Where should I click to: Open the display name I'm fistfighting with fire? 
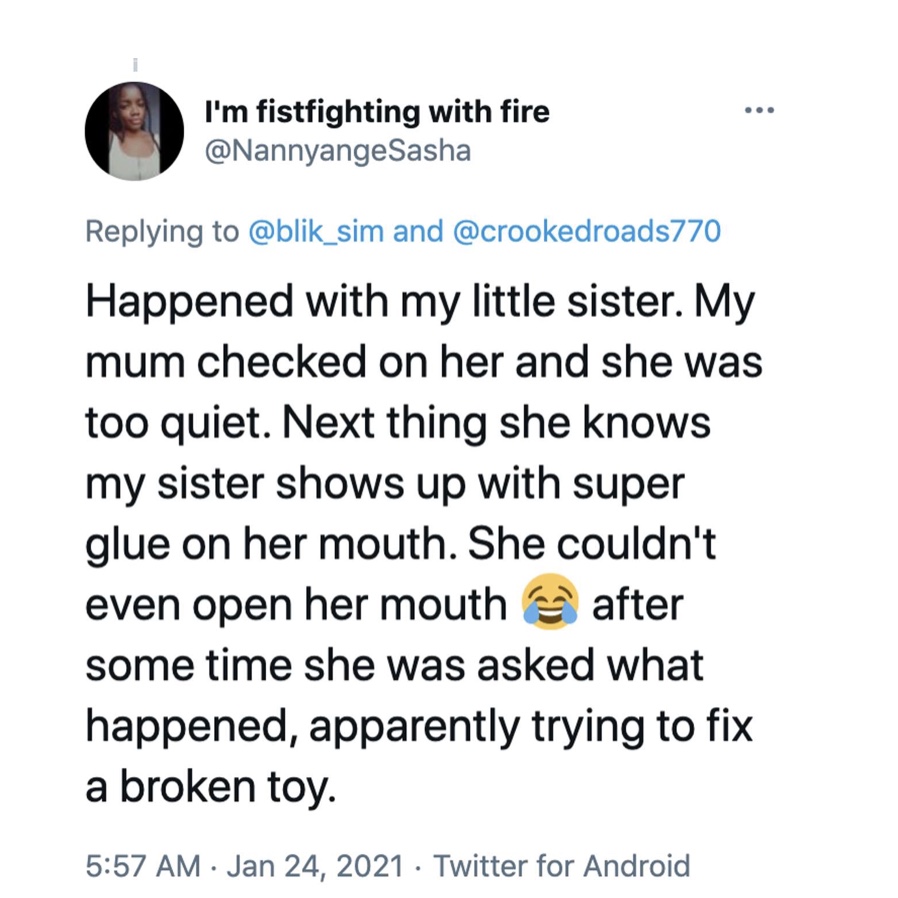[x=377, y=112]
